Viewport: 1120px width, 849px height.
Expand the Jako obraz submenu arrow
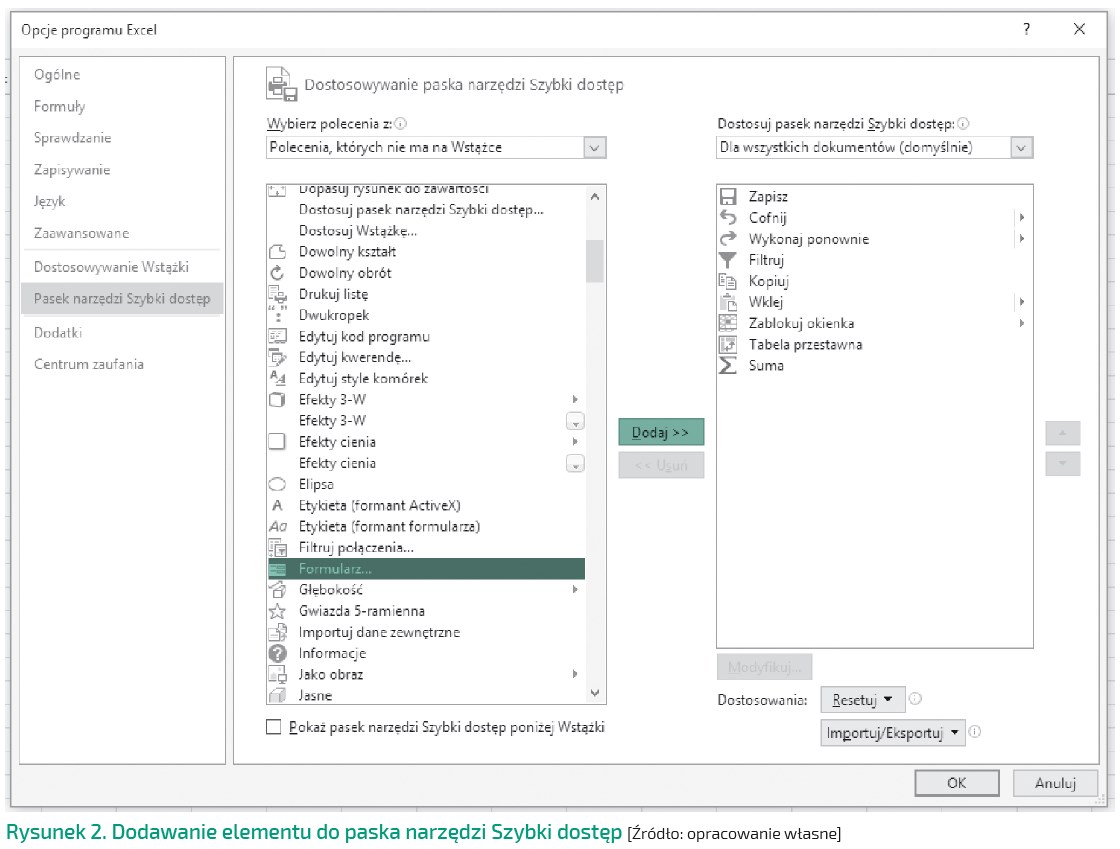[x=575, y=674]
